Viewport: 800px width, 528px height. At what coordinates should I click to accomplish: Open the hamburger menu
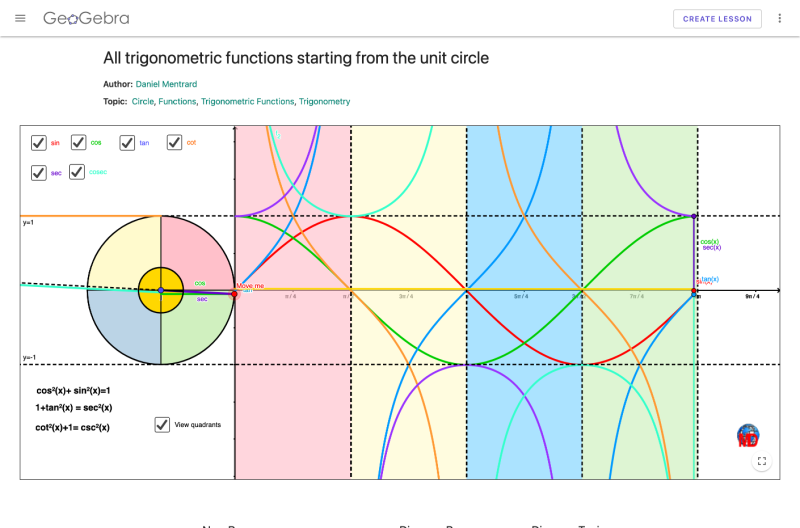pos(21,19)
